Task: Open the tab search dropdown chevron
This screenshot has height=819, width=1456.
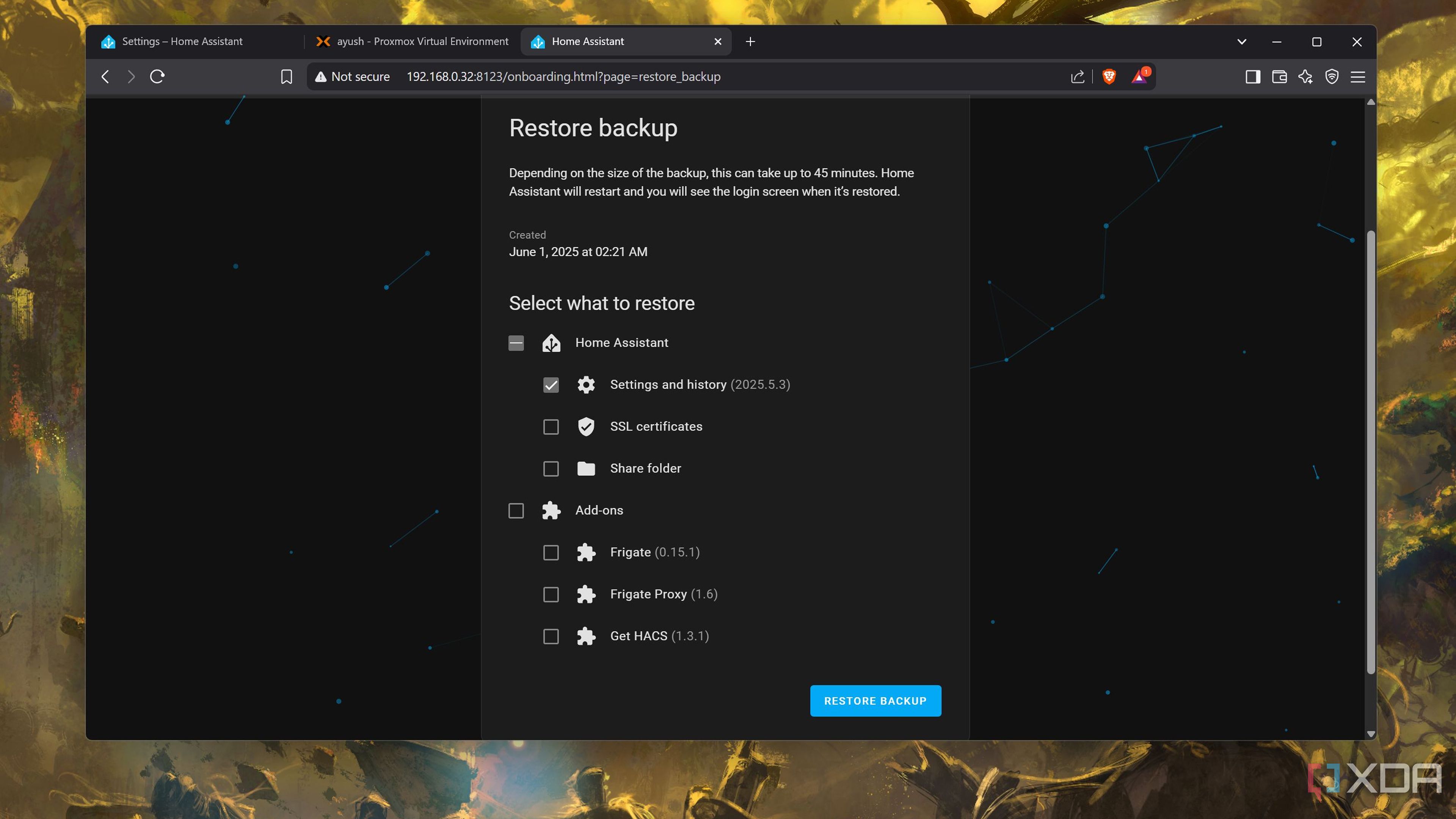Action: point(1242,42)
